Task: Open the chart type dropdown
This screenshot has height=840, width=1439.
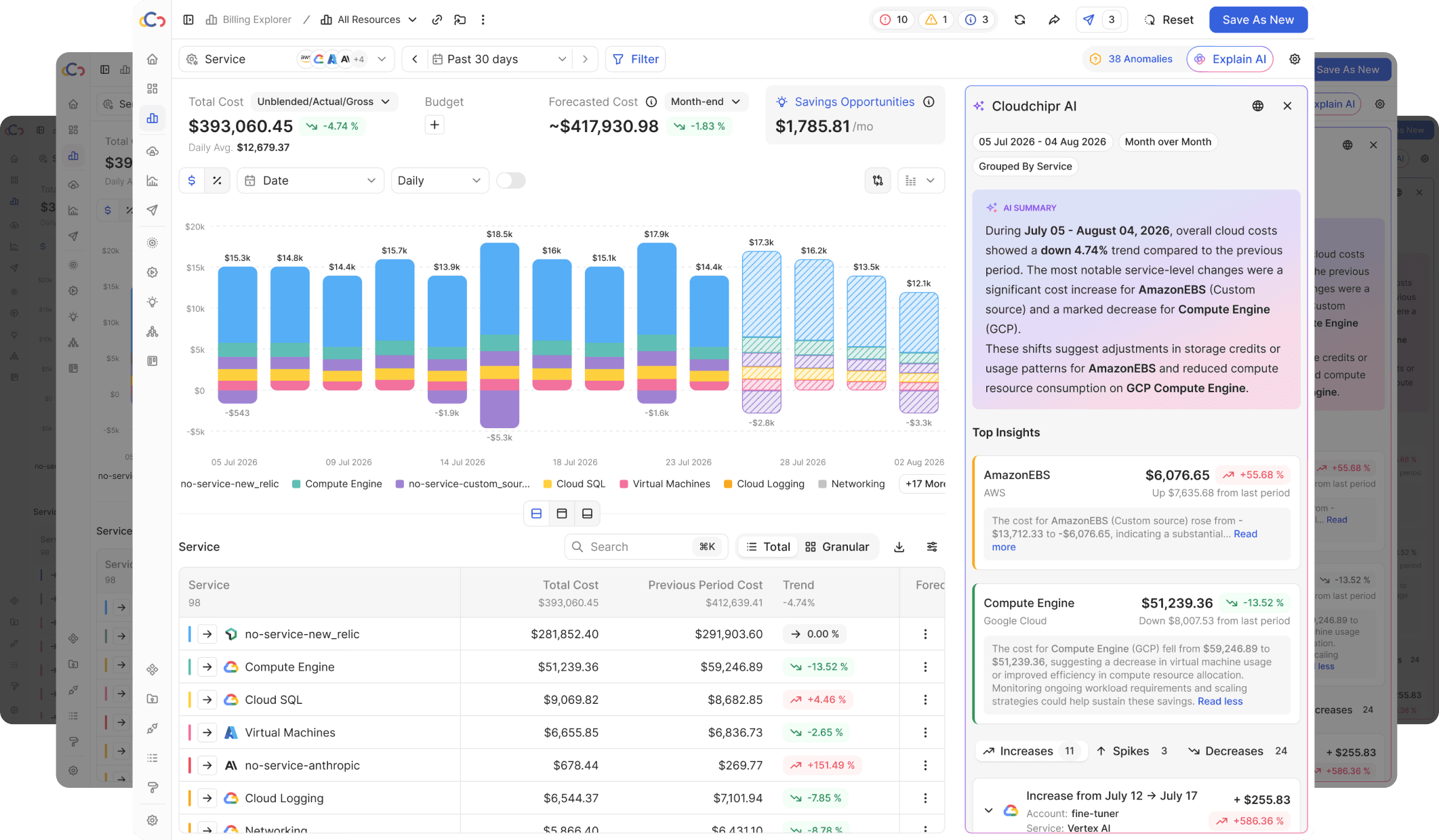Action: point(921,180)
